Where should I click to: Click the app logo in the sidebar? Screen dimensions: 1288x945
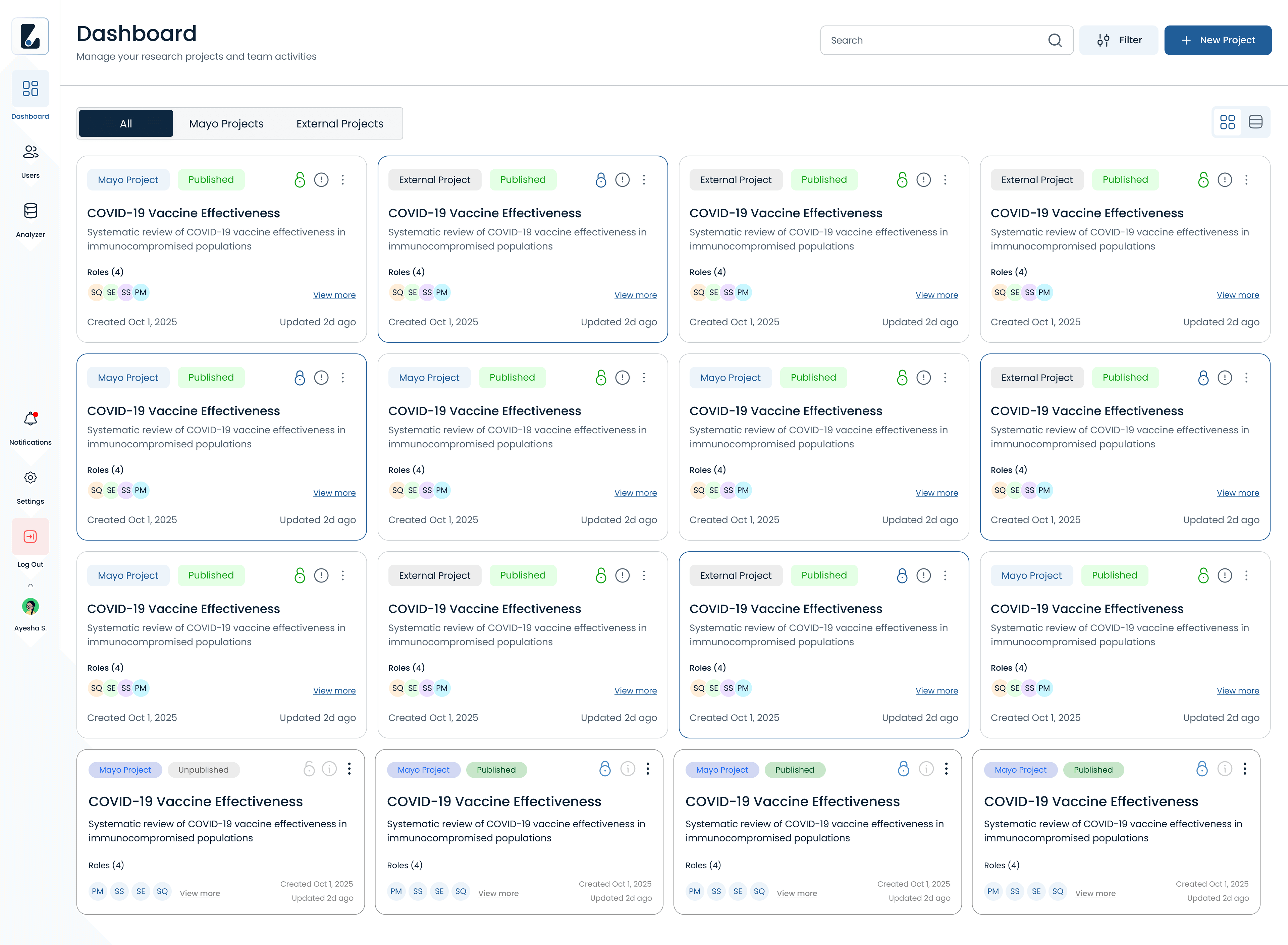click(x=30, y=36)
